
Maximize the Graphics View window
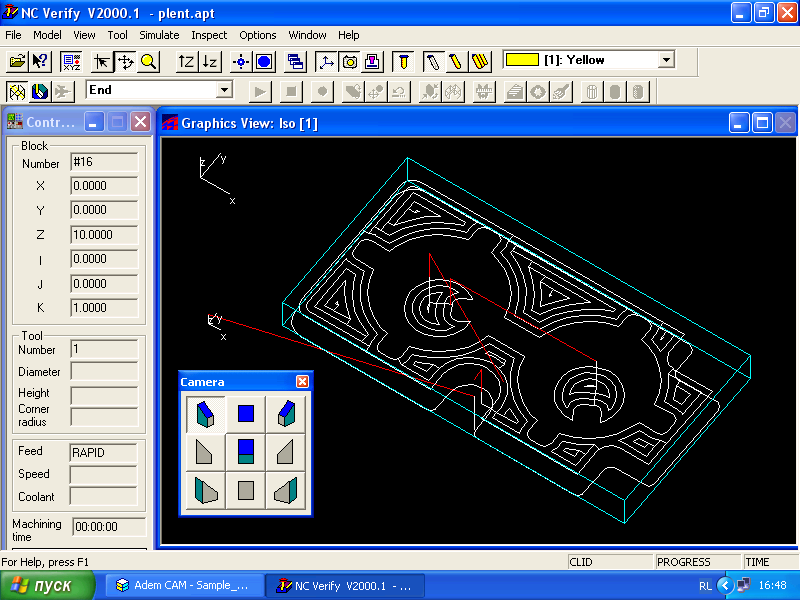[762, 123]
